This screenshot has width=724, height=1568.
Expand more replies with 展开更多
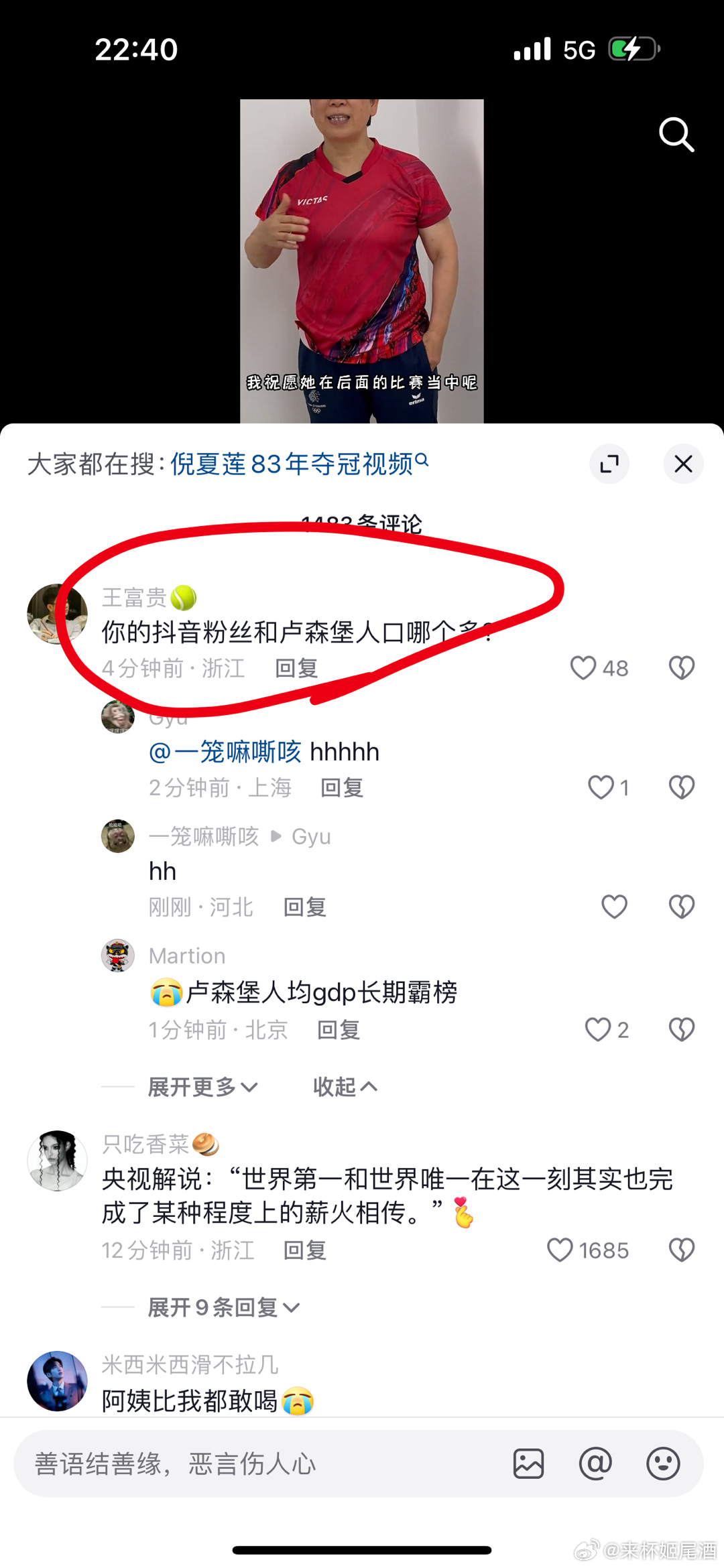[x=203, y=1087]
